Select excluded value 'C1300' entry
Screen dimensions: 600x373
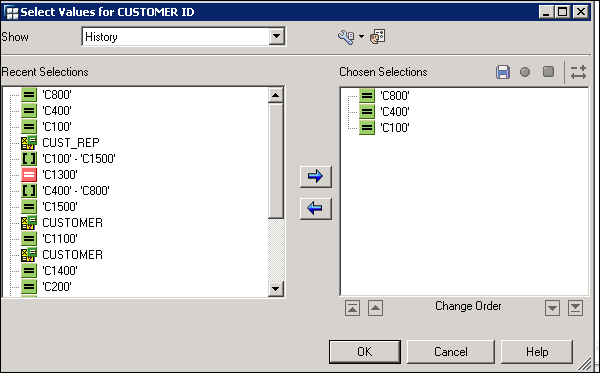[x=60, y=175]
